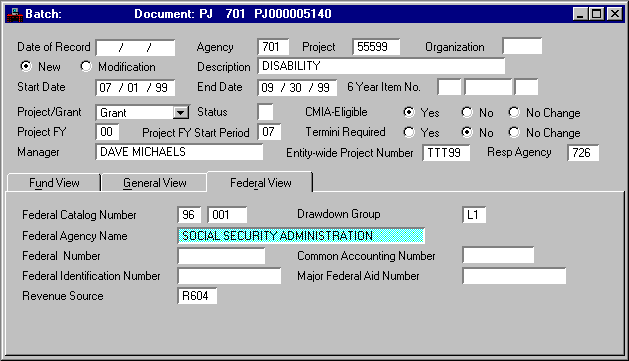Screen dimensions: 629x361
Task: Click the Project FY field showing 00
Action: 108,132
